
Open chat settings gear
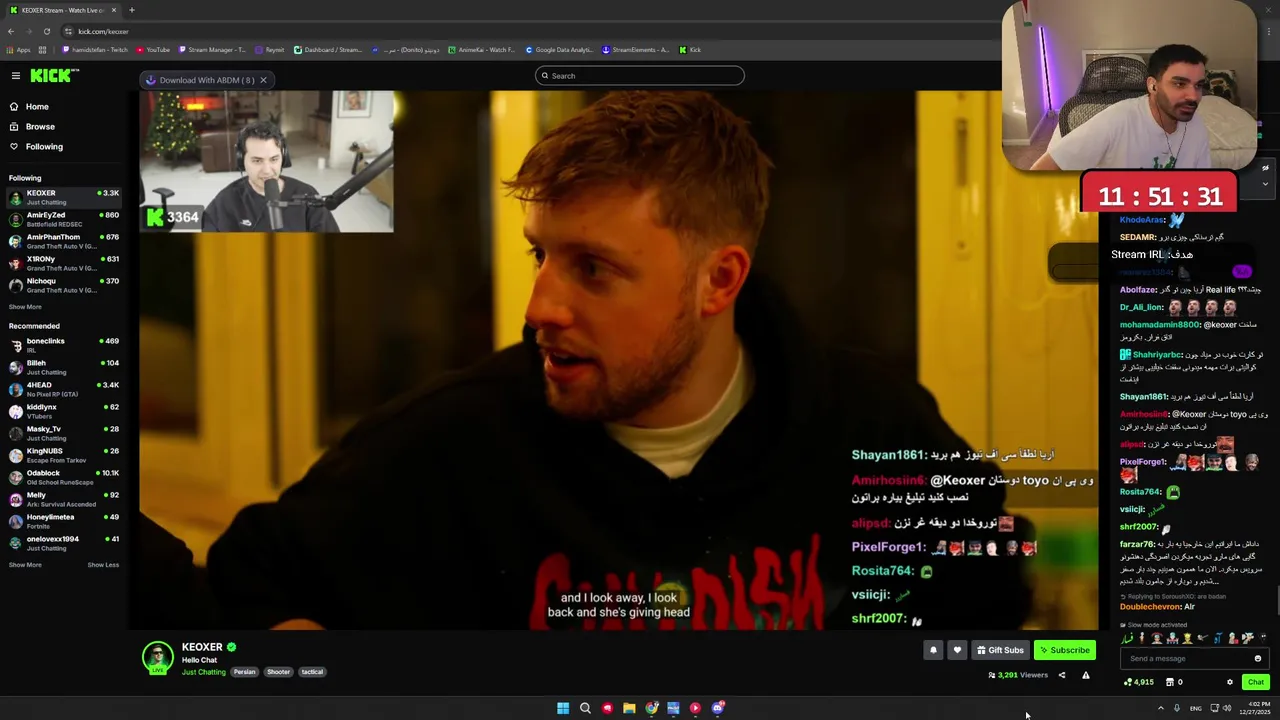point(1230,682)
